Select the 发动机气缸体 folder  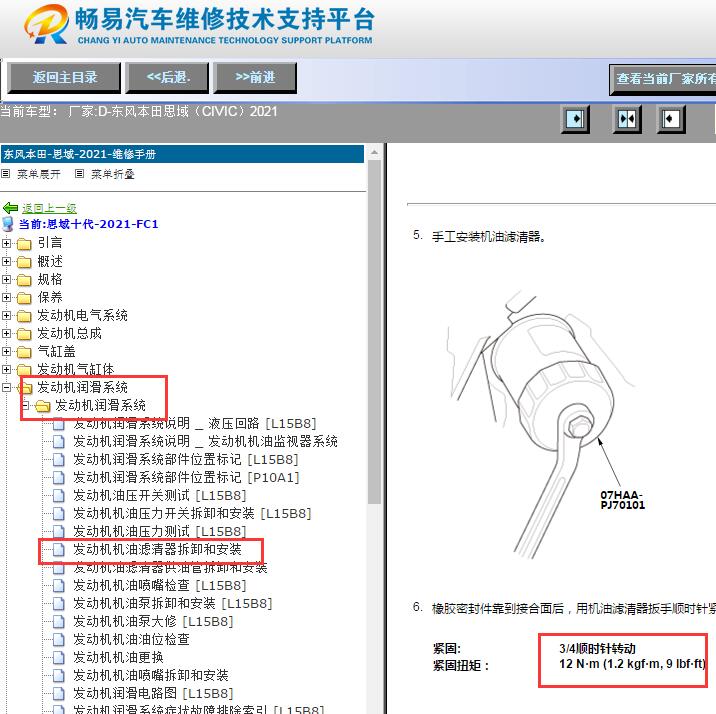(75, 369)
